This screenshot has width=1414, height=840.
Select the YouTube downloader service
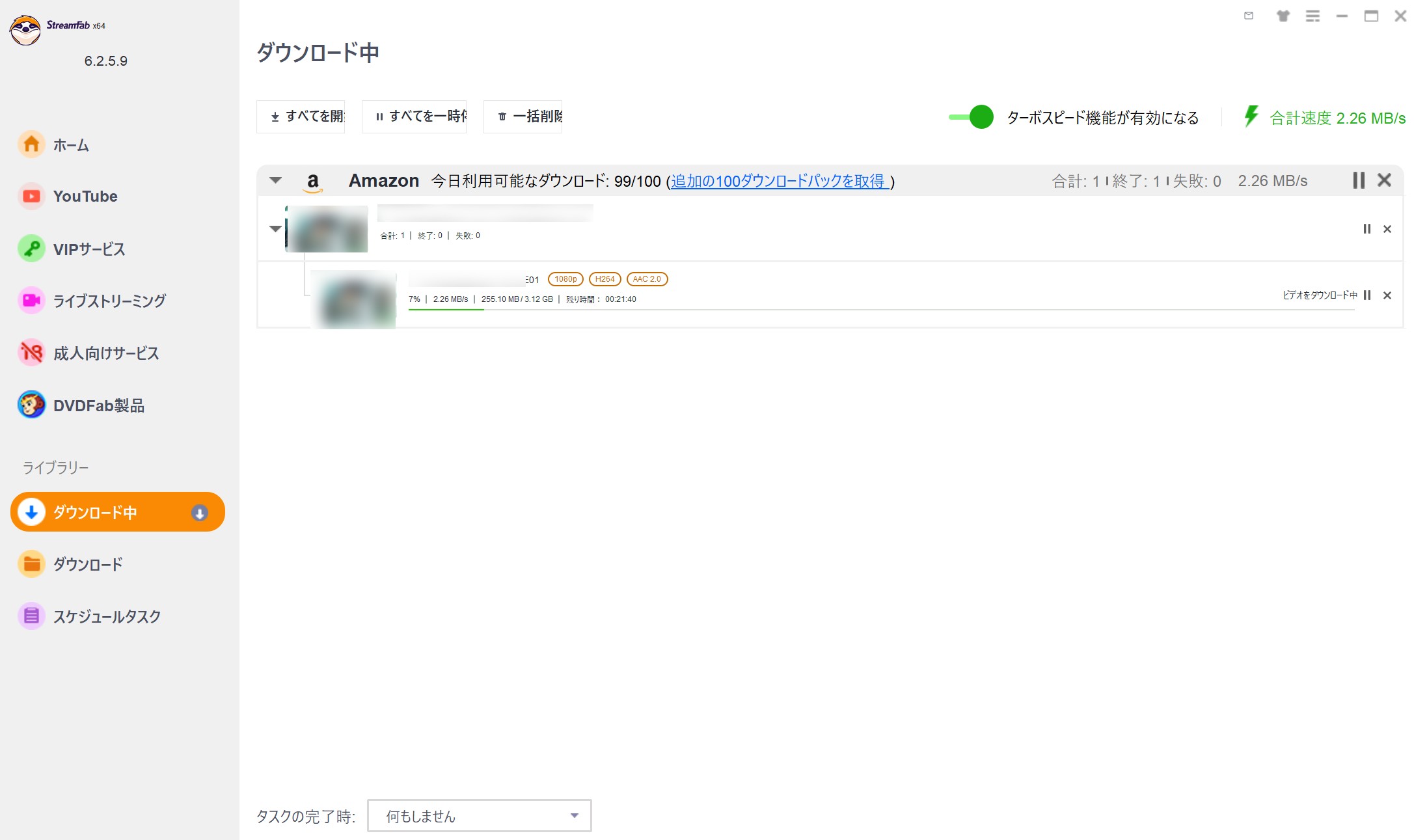click(85, 196)
